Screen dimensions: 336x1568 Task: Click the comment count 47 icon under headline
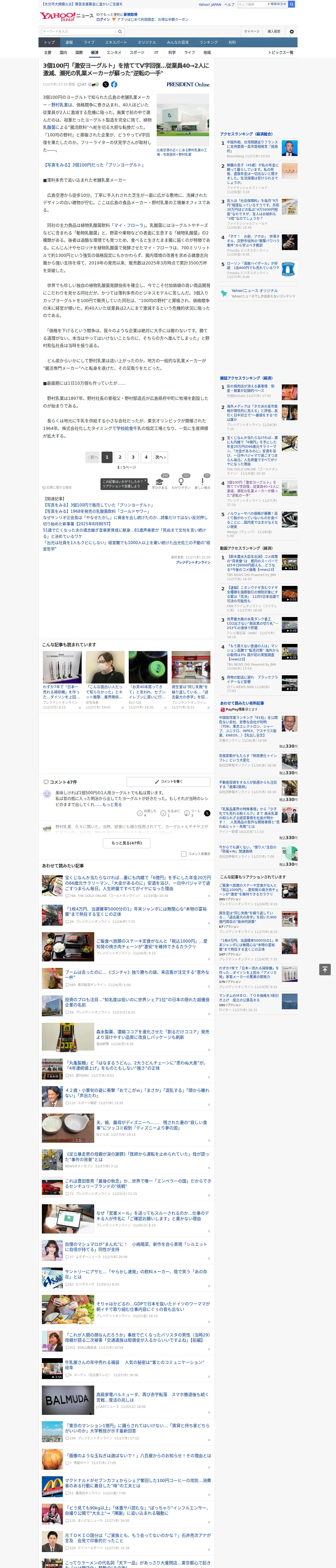tap(82, 85)
